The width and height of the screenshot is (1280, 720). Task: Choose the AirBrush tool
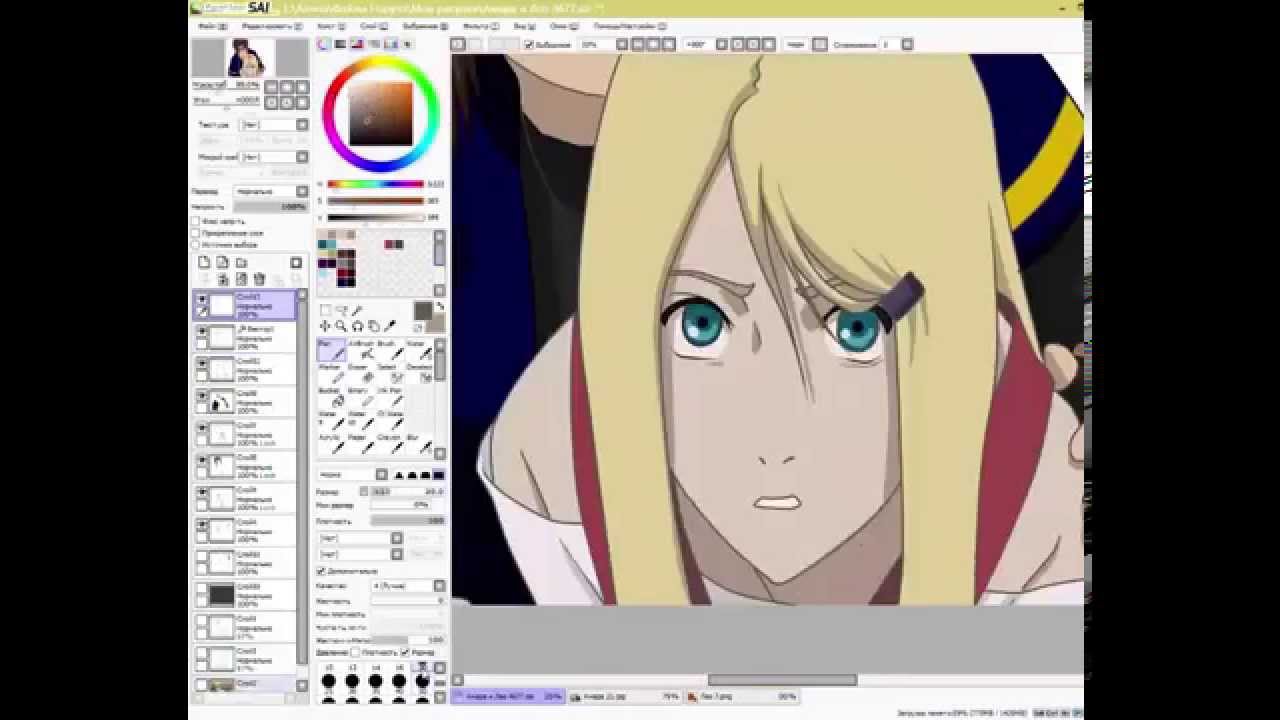click(x=361, y=349)
